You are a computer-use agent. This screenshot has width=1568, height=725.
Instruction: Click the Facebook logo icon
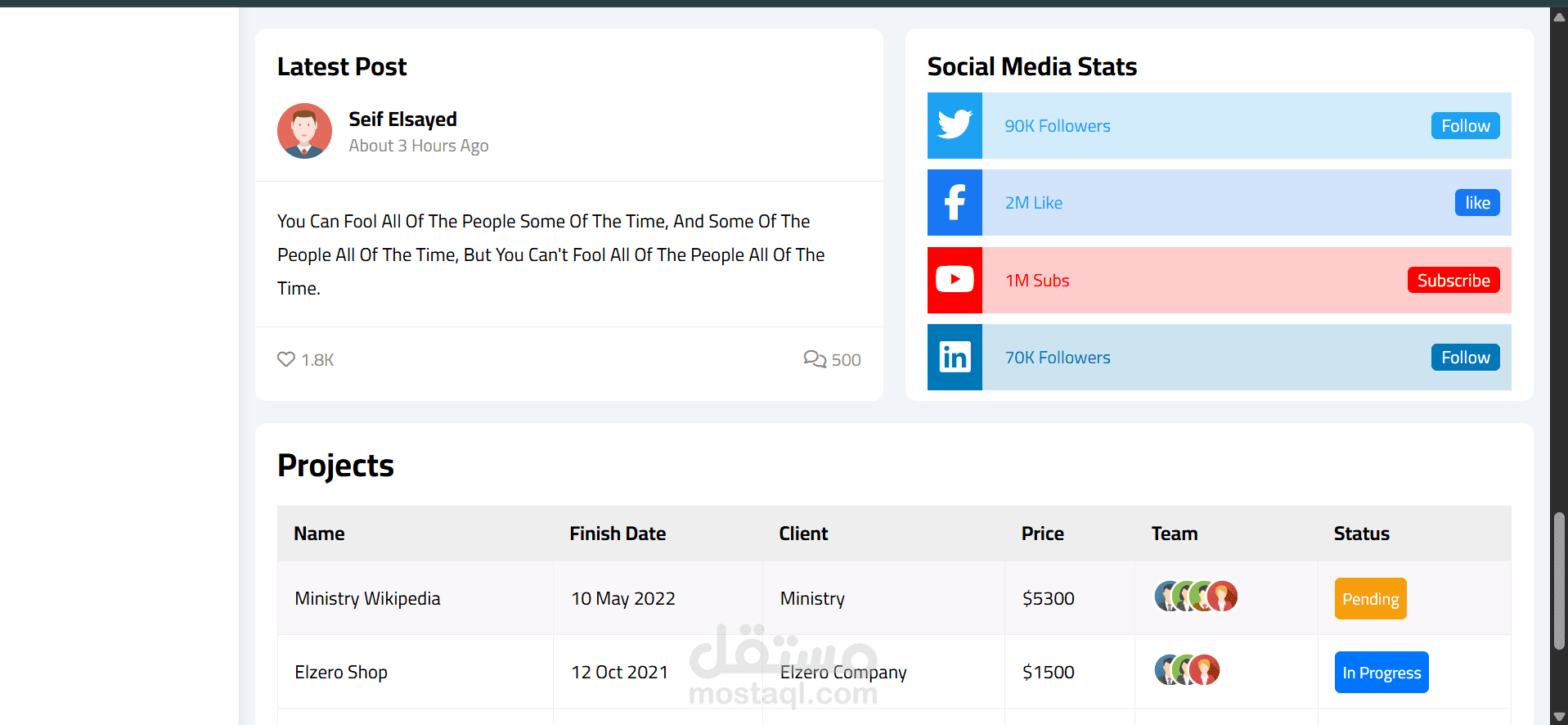(x=955, y=202)
